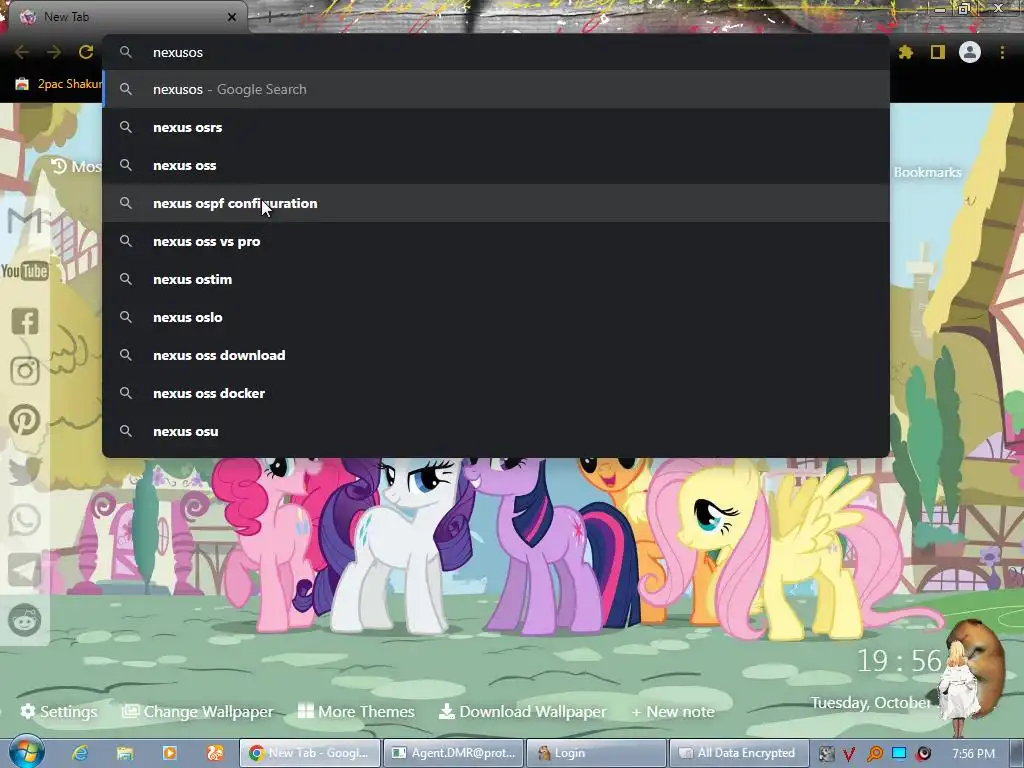
Task: Launch Internet Explorer from taskbar
Action: point(80,753)
